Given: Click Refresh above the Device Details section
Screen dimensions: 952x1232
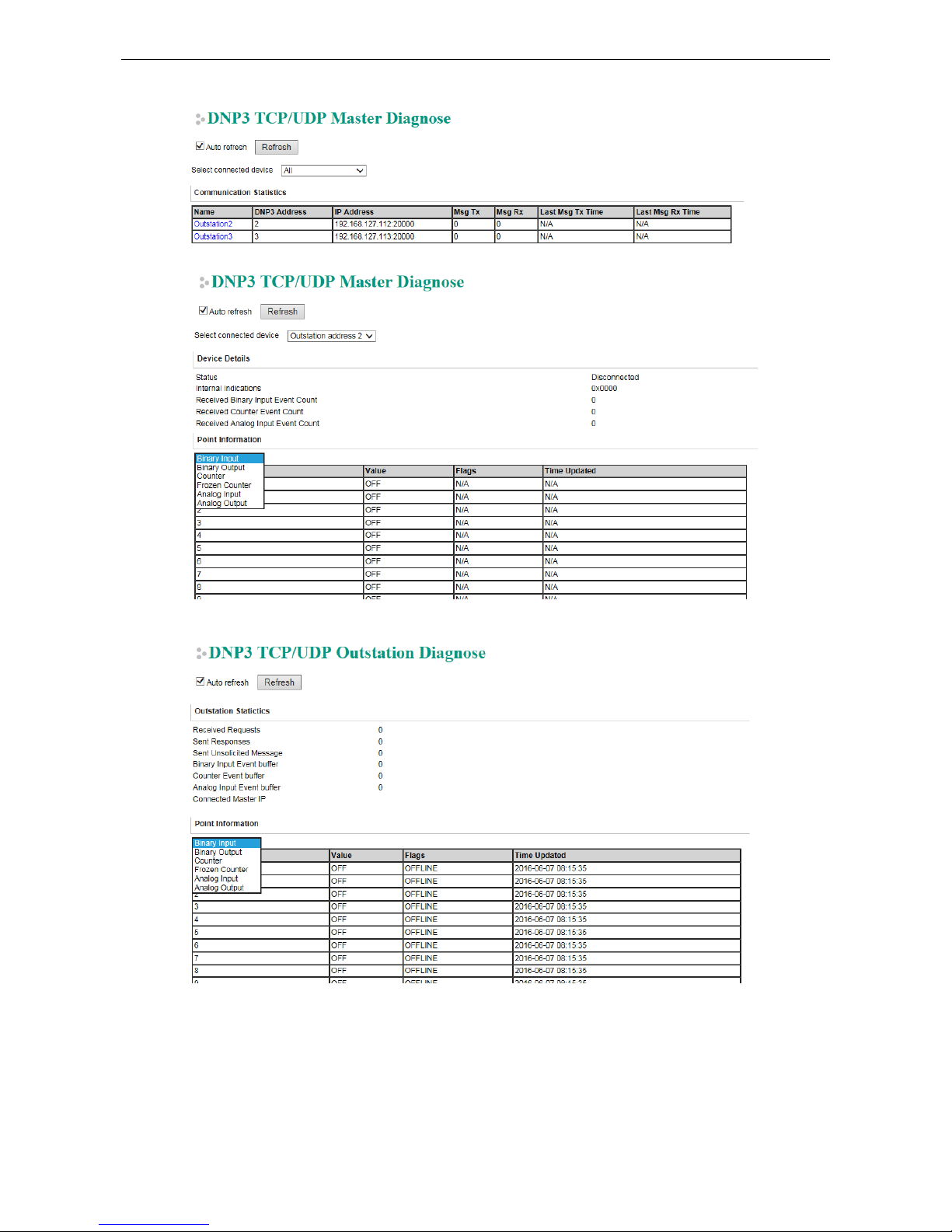Looking at the screenshot, I should click(282, 312).
